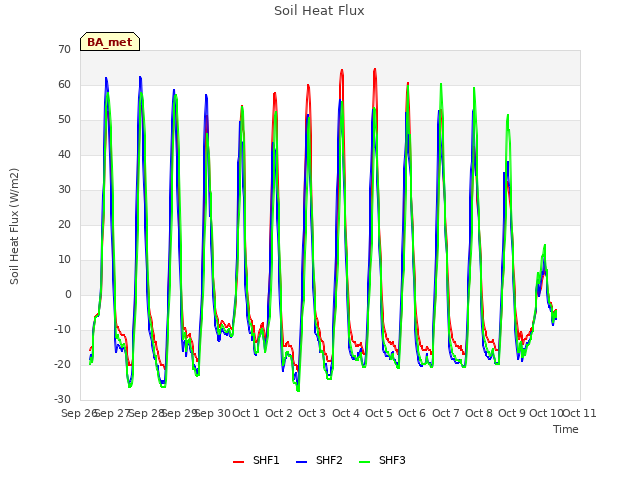
Task: Click the -30 y-axis tick label
Action: (62, 400)
